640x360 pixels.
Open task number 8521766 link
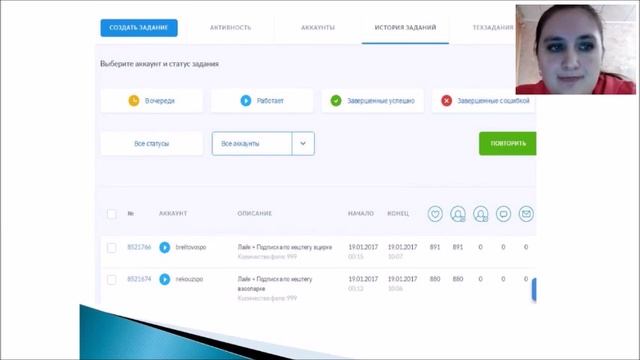click(139, 247)
